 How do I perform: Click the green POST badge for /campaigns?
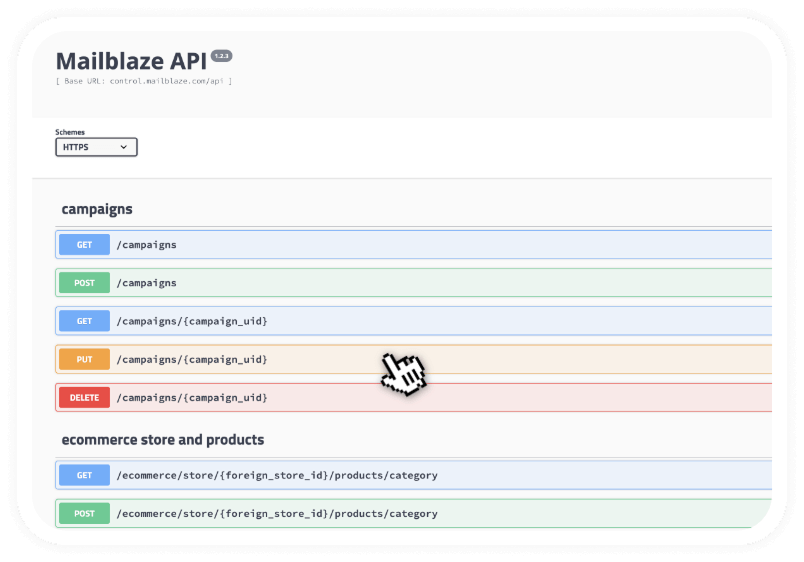point(85,283)
